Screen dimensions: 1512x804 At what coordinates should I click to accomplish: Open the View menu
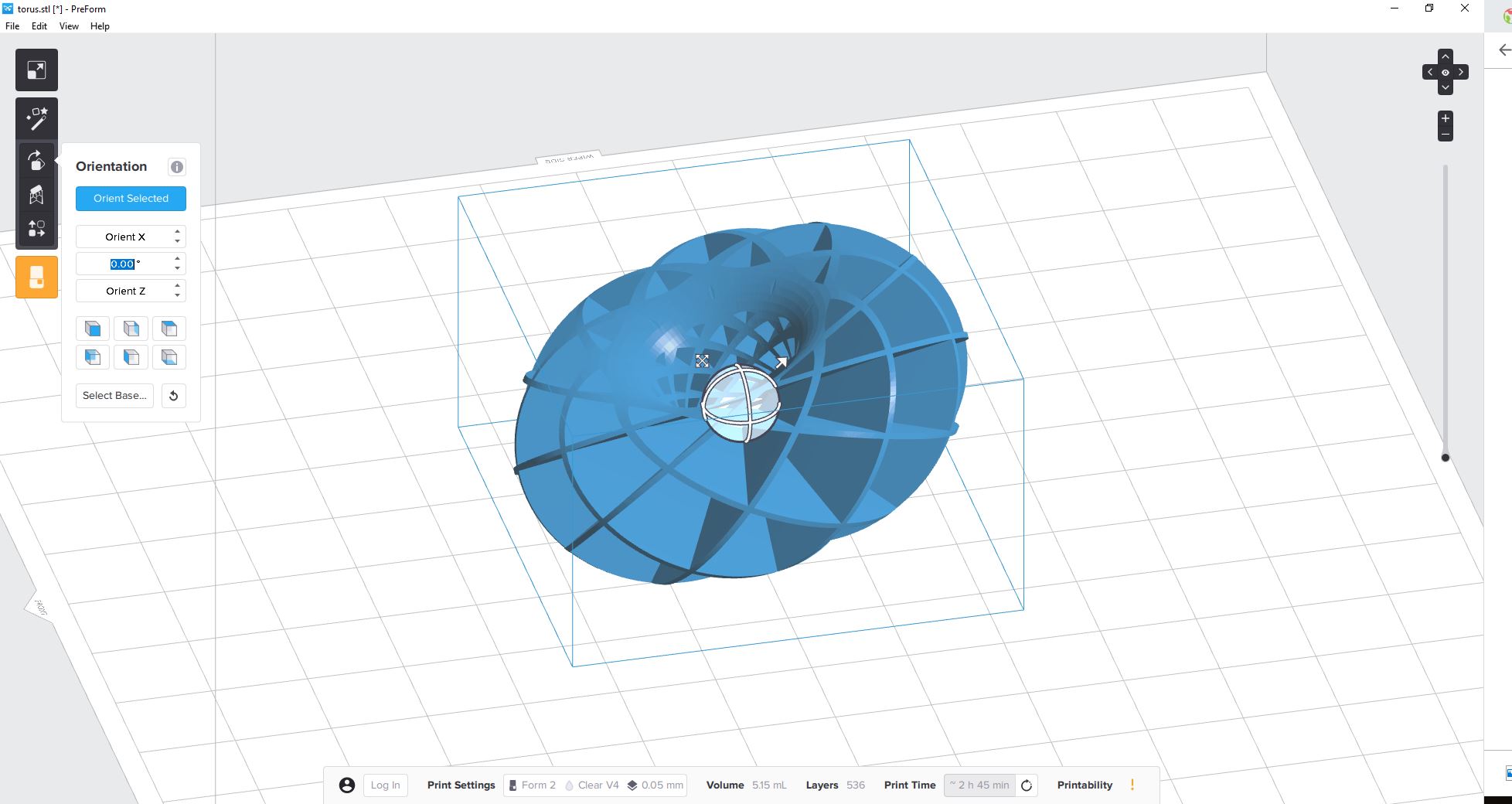click(x=69, y=26)
